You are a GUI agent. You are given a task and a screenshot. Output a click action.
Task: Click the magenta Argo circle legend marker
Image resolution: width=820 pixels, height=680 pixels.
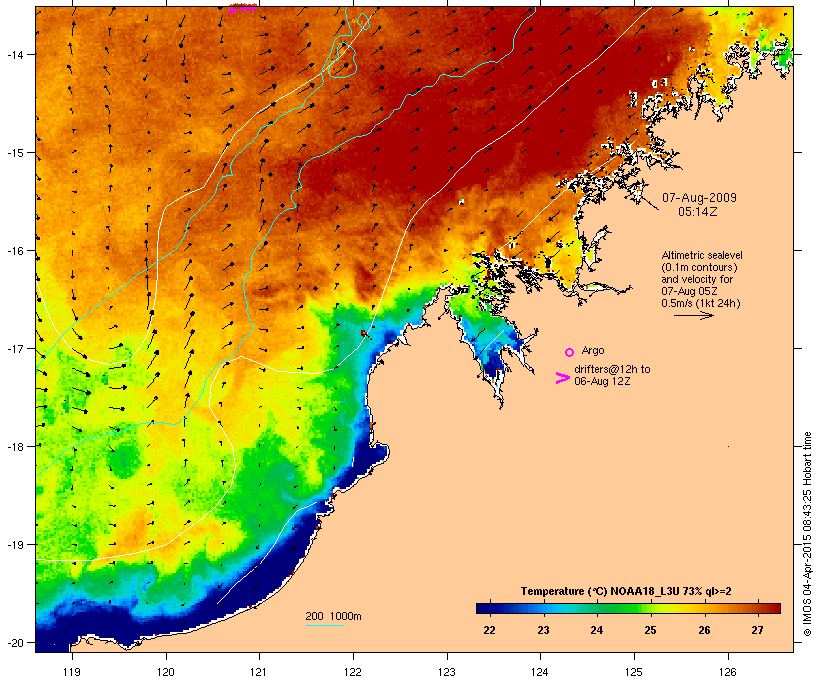click(570, 353)
